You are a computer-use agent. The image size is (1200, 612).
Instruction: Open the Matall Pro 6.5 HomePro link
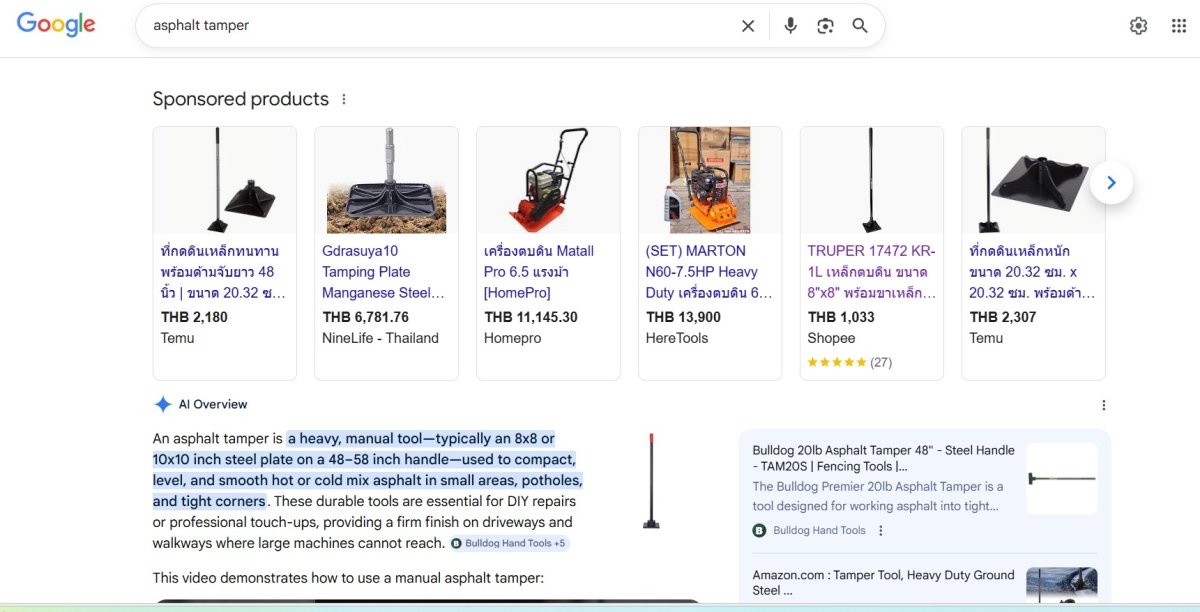click(x=540, y=272)
